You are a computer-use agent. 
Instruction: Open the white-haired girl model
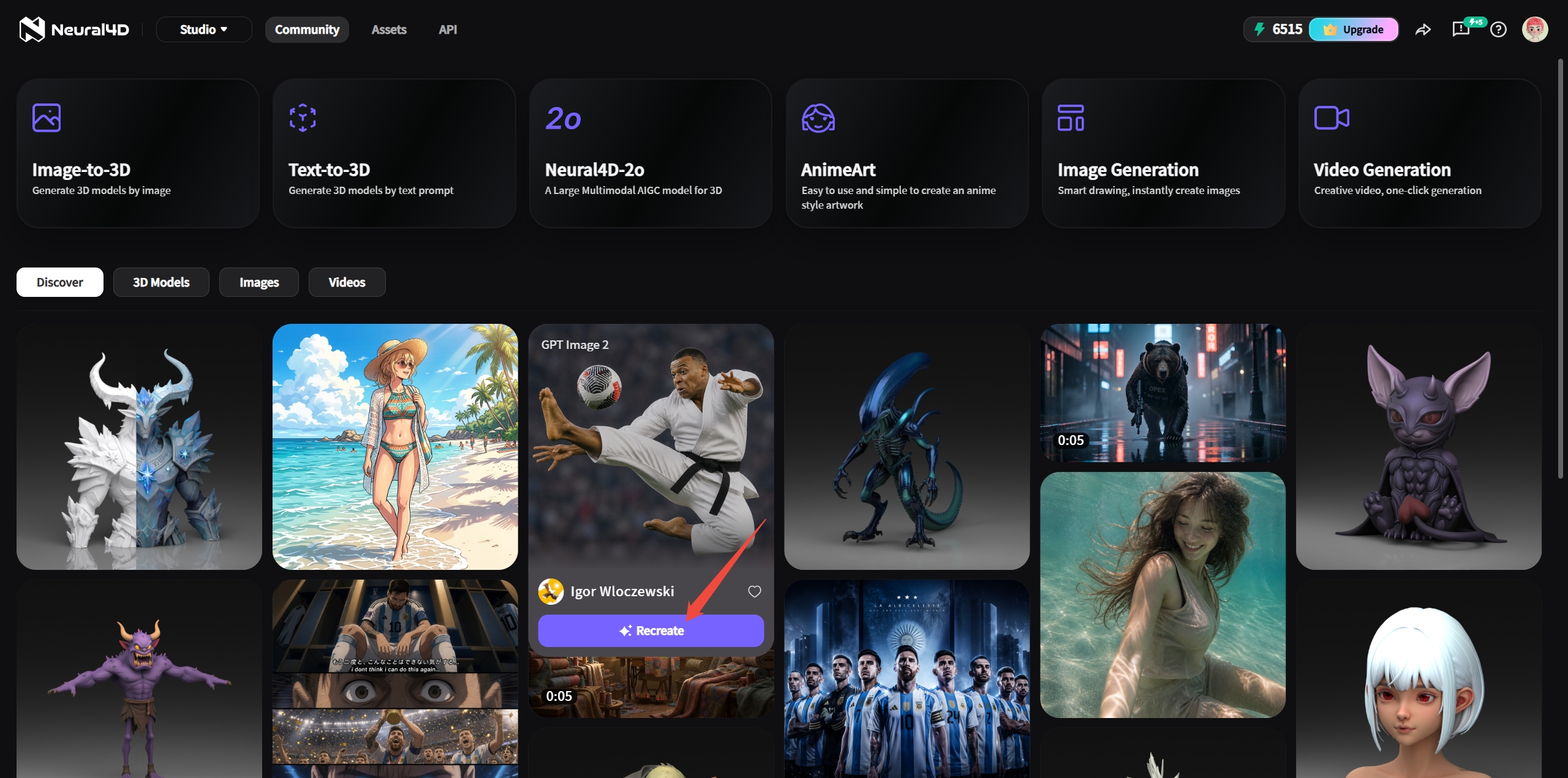(x=1419, y=679)
